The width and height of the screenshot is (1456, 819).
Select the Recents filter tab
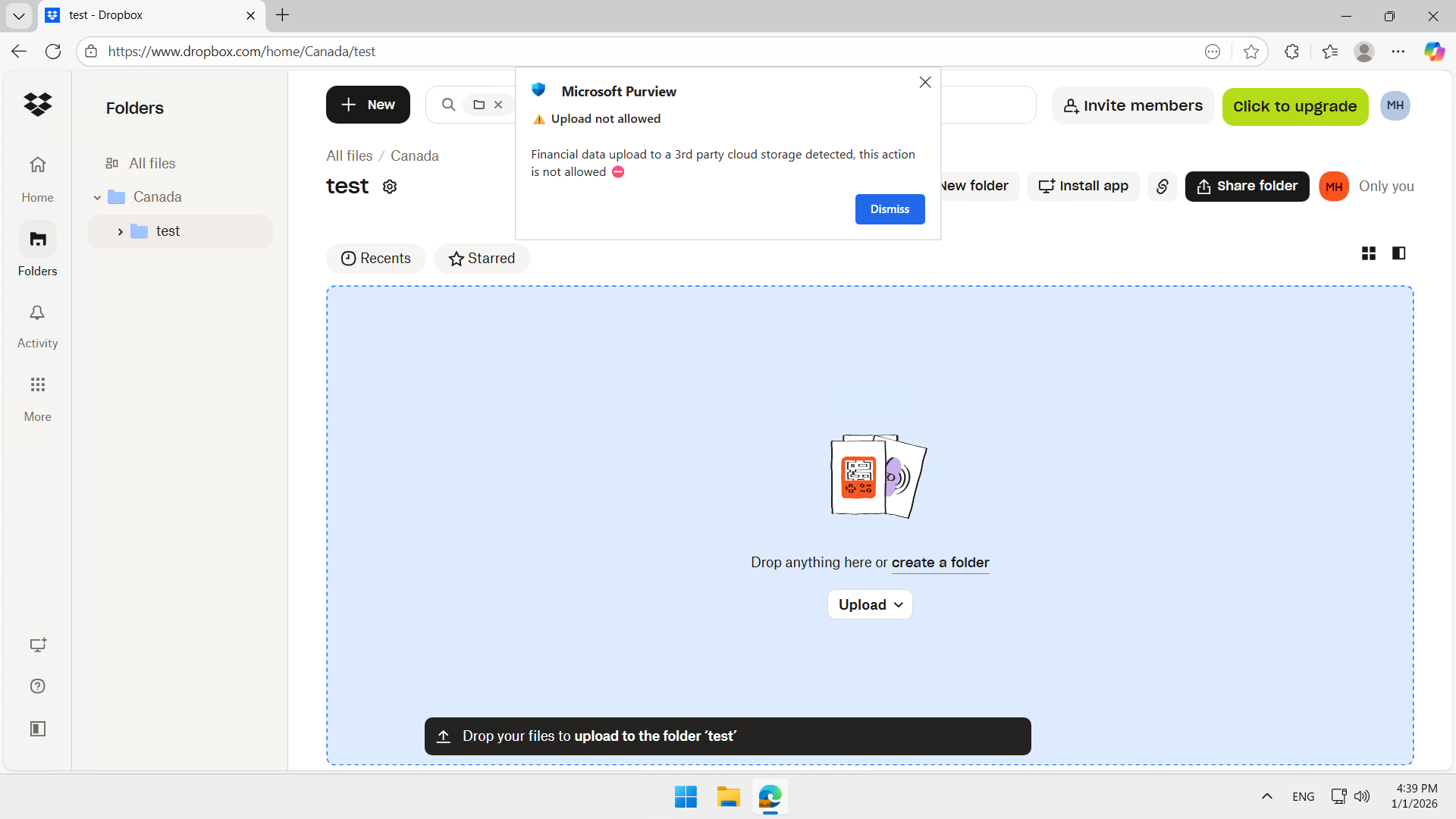pyautogui.click(x=376, y=259)
